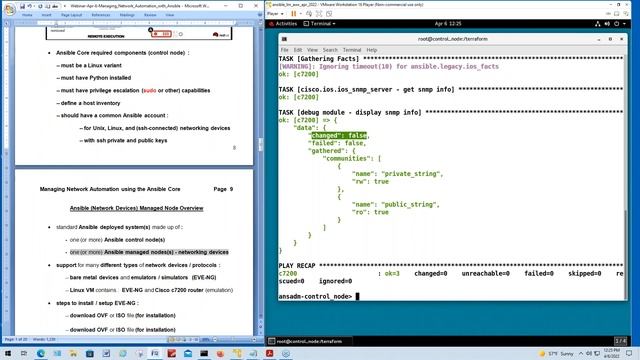Open Mailings ribbon tab
640x360 pixels.
pos(127,15)
